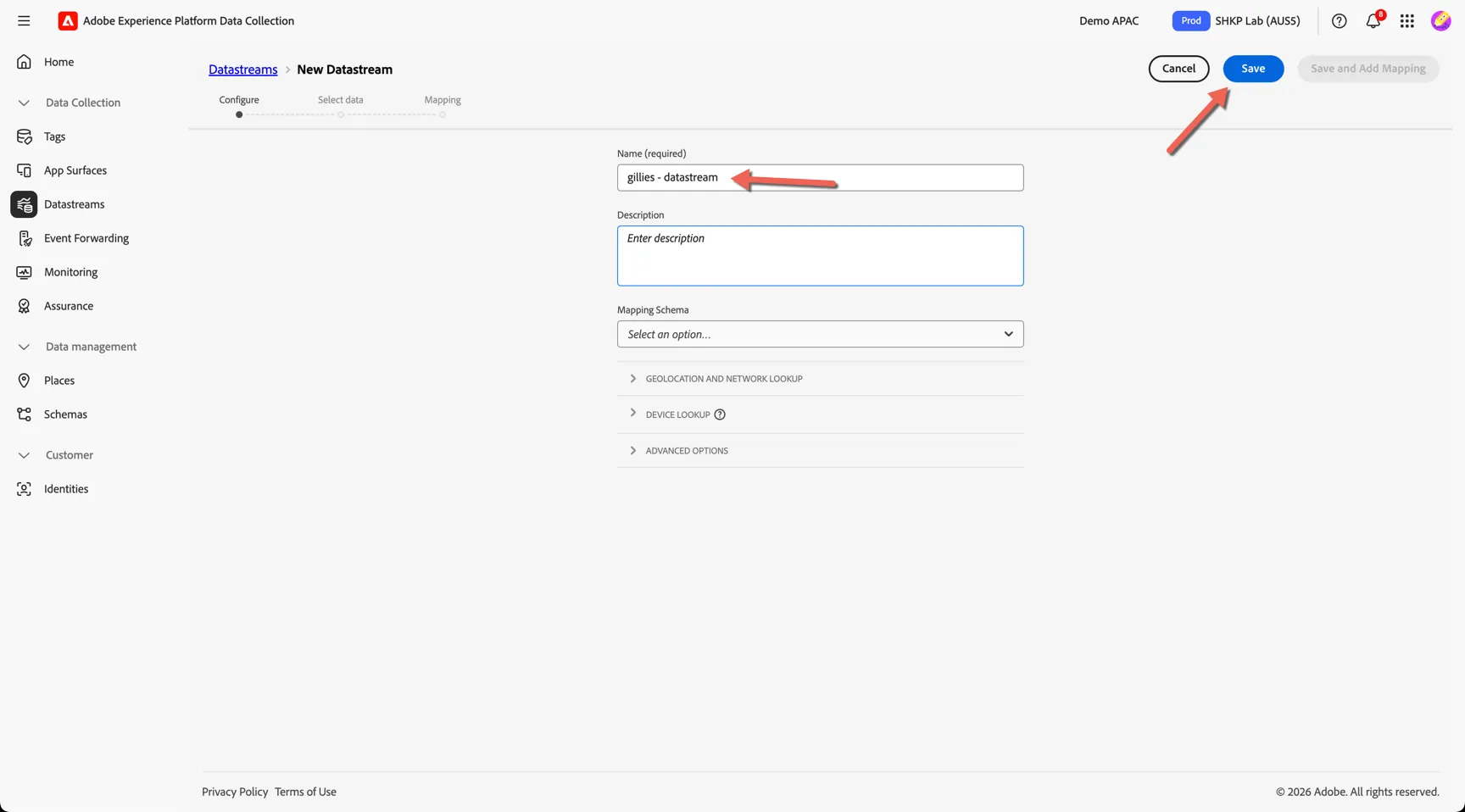Open the Terms of Use link
The height and width of the screenshot is (812, 1465).
pos(305,792)
